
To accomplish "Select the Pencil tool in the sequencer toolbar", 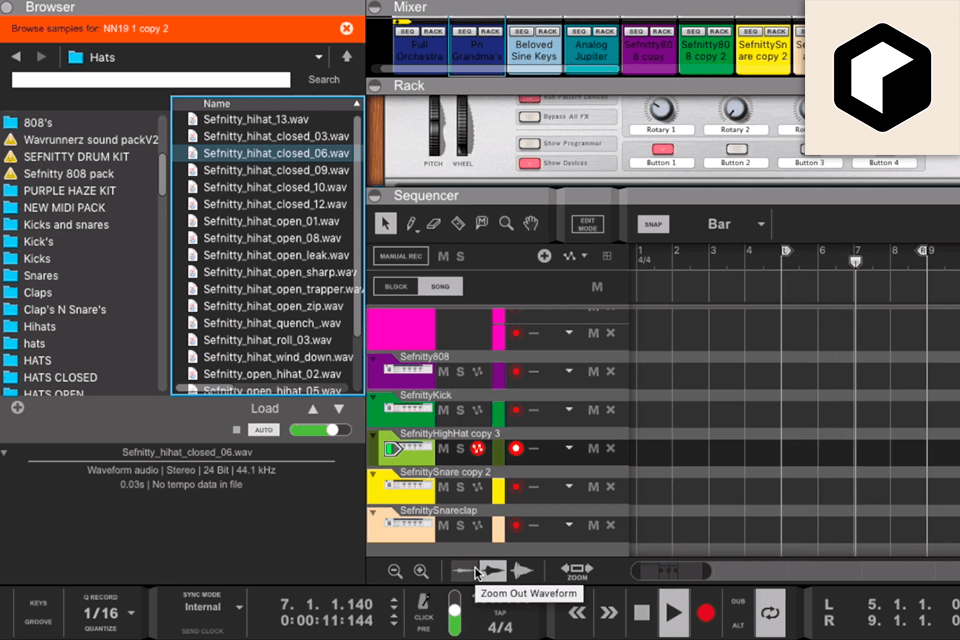I will click(410, 224).
